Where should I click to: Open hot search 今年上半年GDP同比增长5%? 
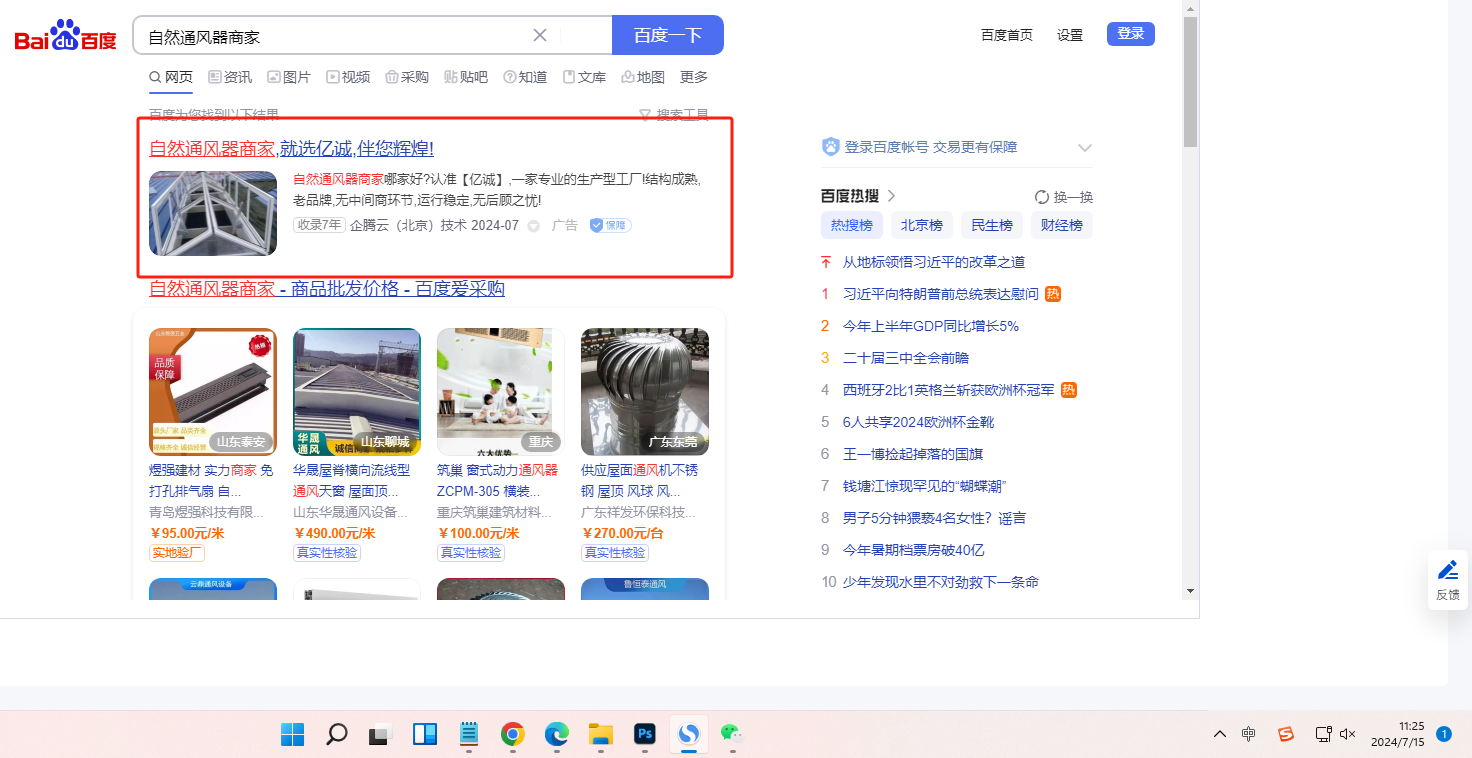pos(931,326)
